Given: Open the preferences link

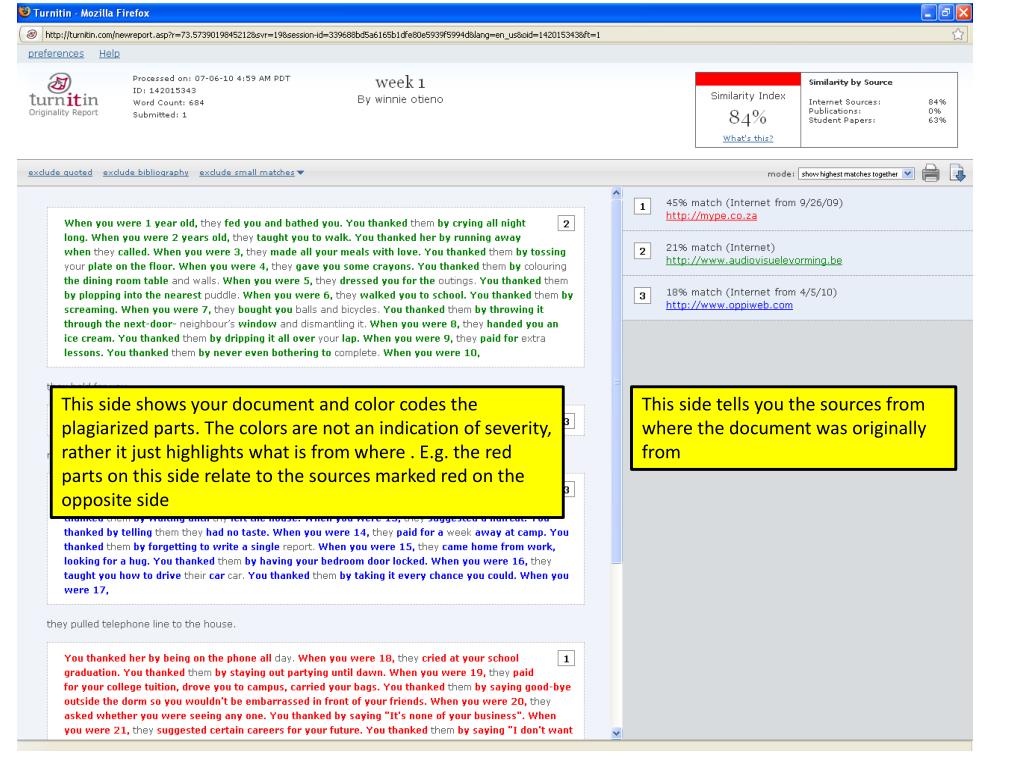Looking at the screenshot, I should [56, 54].
